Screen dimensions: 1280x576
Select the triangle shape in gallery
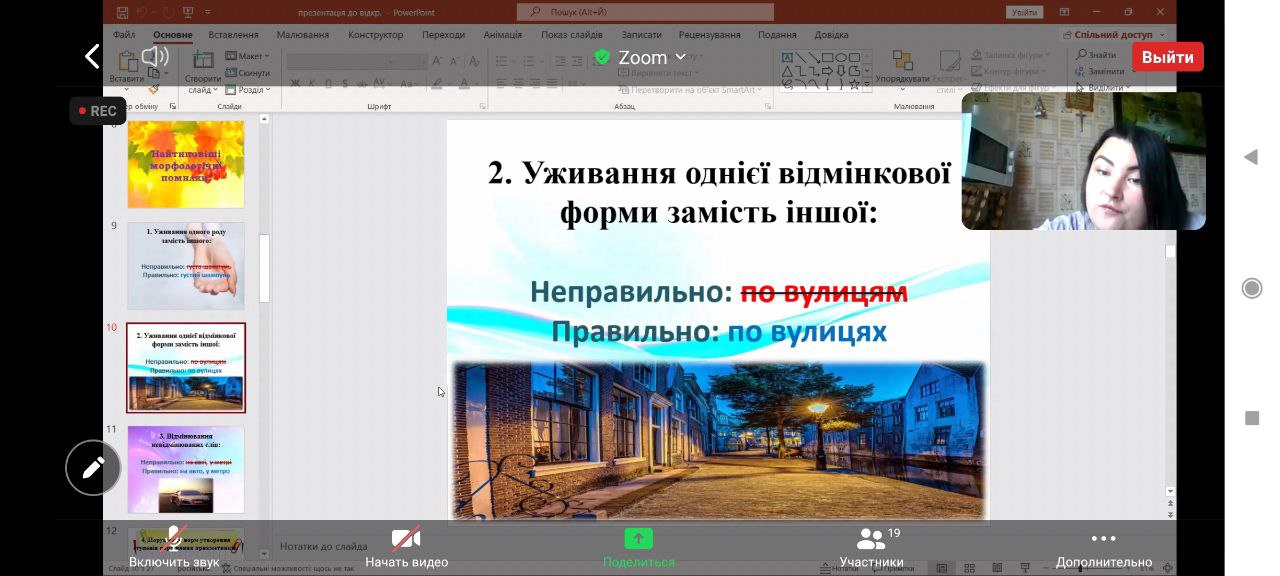(x=787, y=71)
